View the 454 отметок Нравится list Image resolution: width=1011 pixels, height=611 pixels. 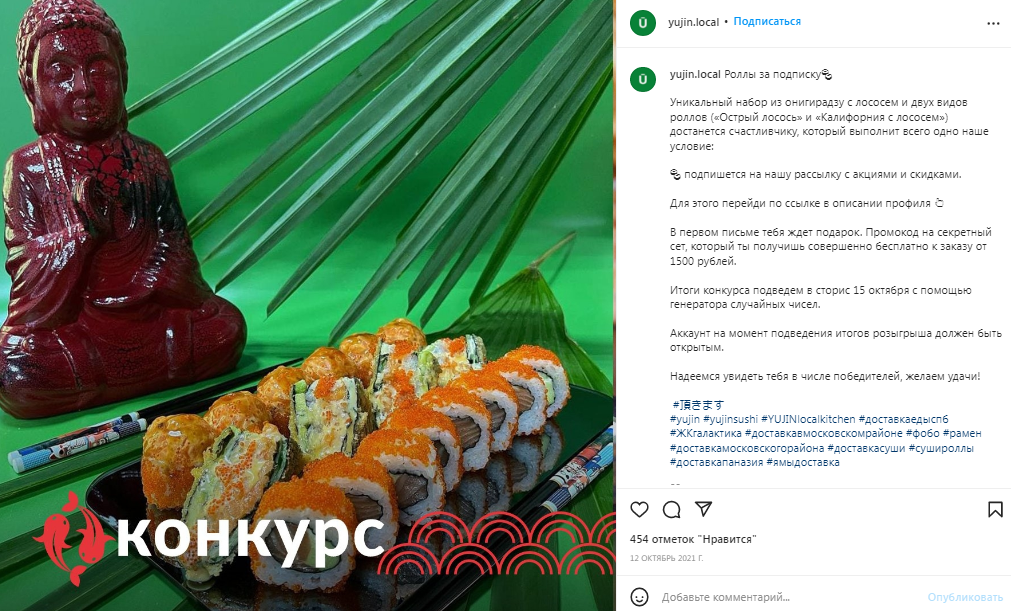pos(693,539)
